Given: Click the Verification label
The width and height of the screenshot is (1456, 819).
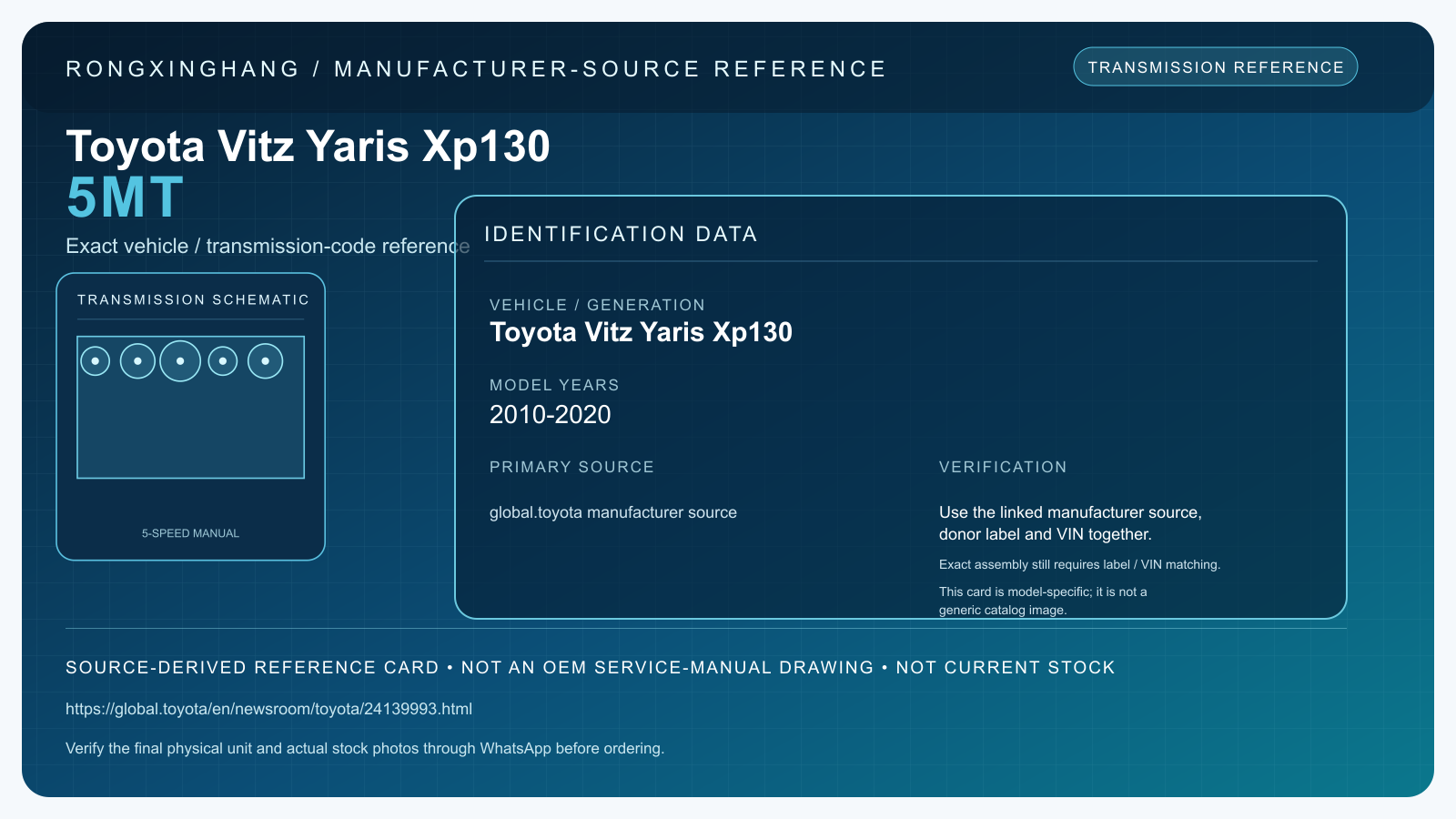Looking at the screenshot, I should [1003, 467].
